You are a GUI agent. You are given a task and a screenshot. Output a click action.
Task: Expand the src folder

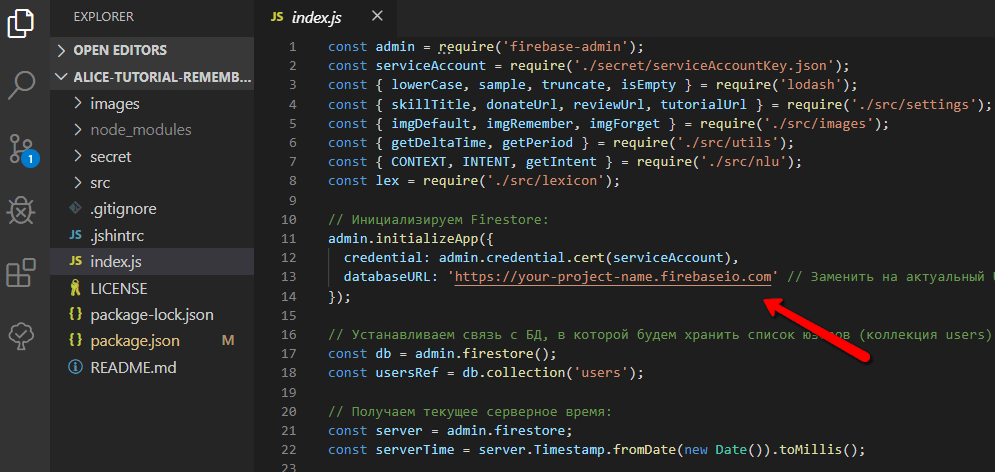[151, 183]
